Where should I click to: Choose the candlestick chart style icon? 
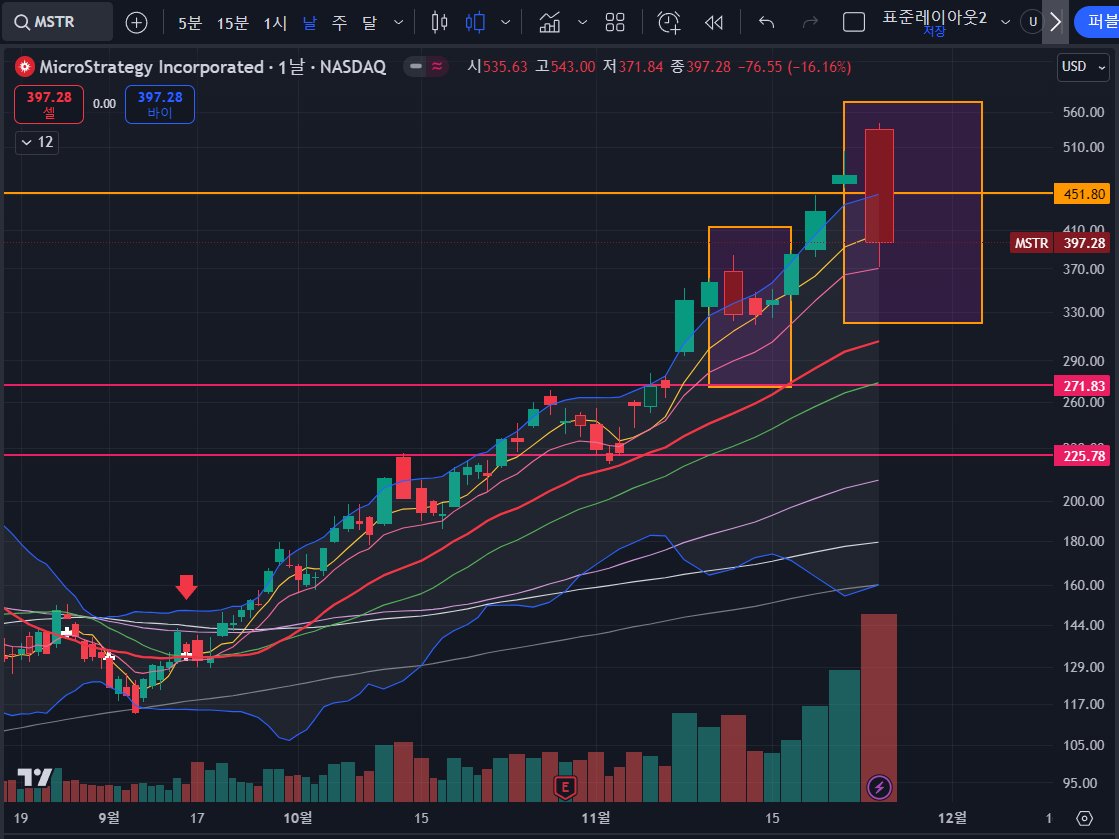point(475,23)
